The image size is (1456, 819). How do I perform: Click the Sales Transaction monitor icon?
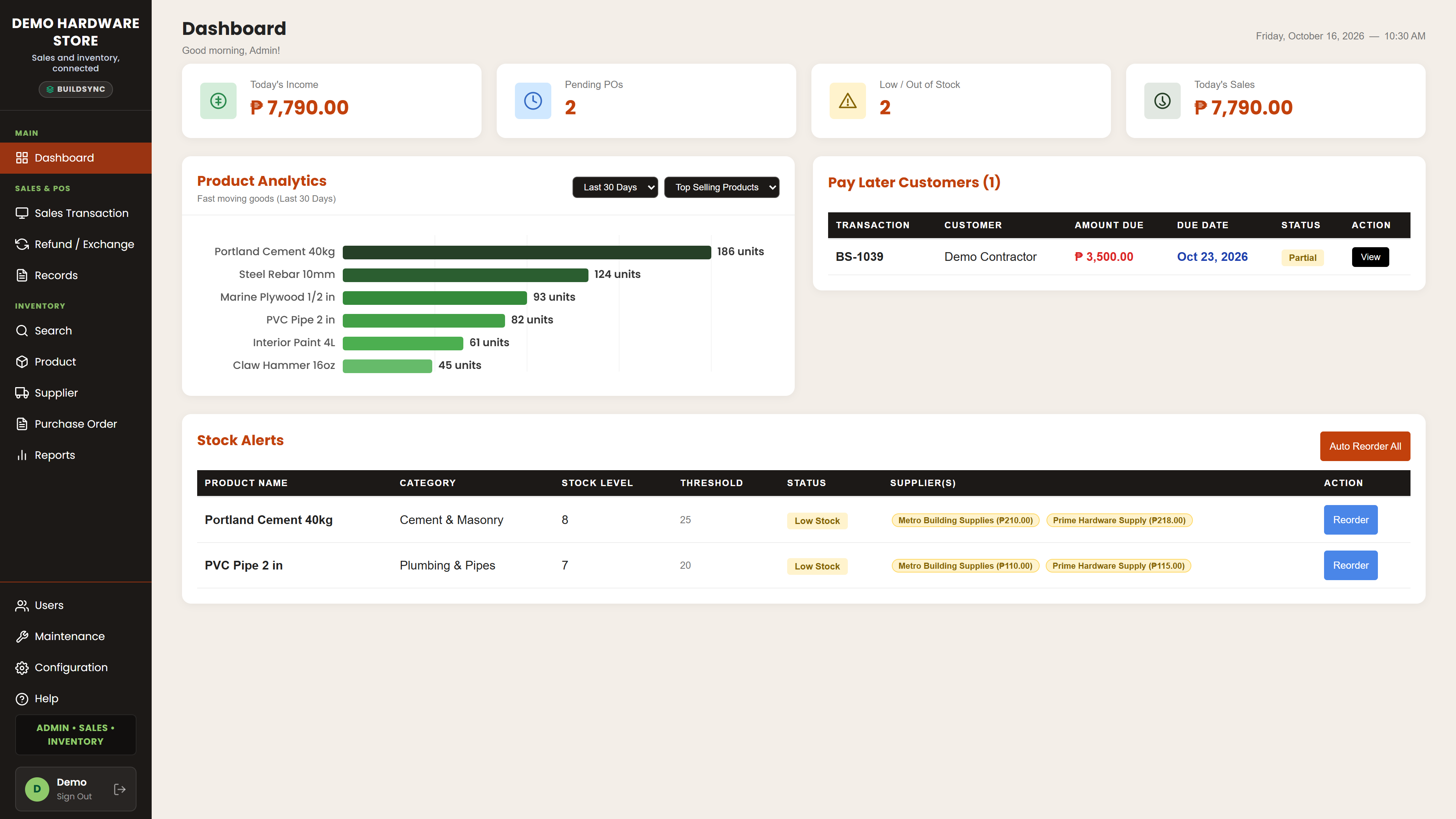click(22, 213)
